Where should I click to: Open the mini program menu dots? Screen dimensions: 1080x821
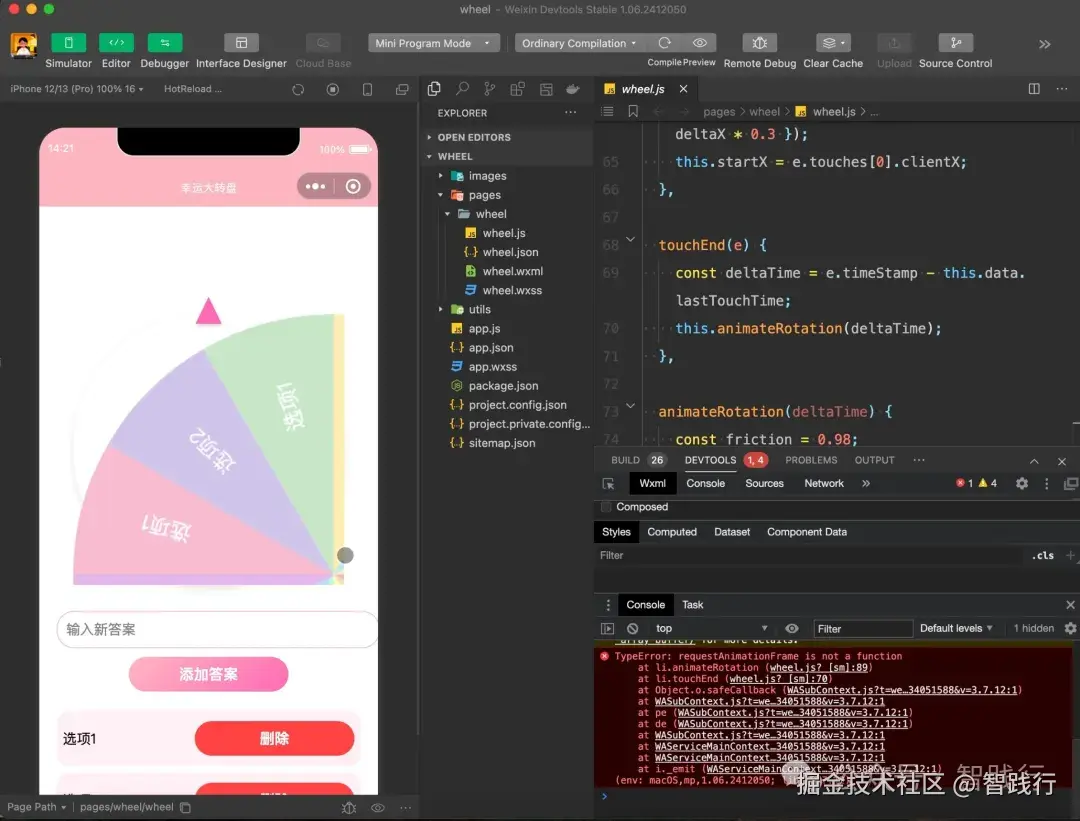point(315,187)
